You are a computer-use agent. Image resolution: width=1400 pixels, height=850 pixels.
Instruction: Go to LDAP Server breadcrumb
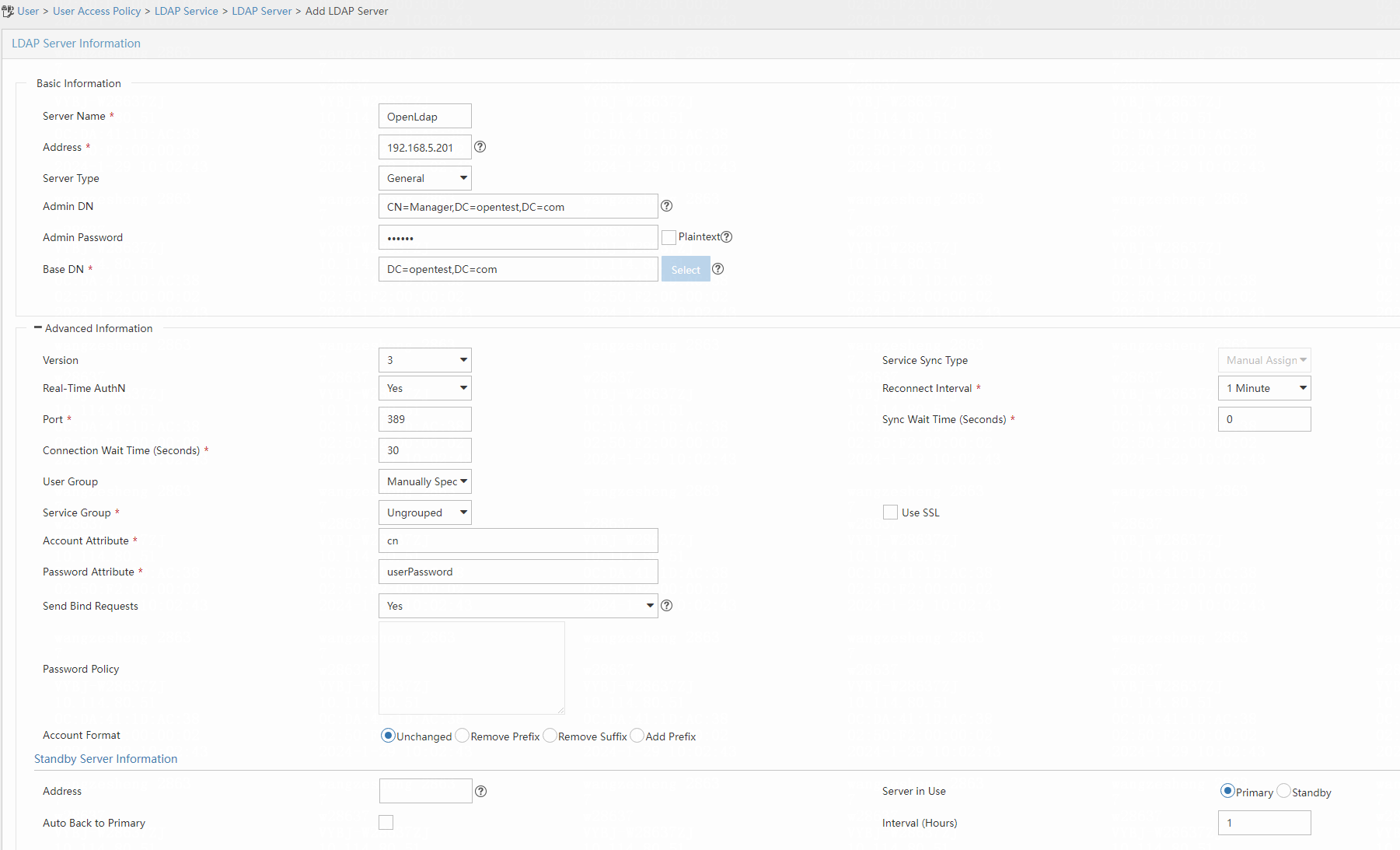262,11
